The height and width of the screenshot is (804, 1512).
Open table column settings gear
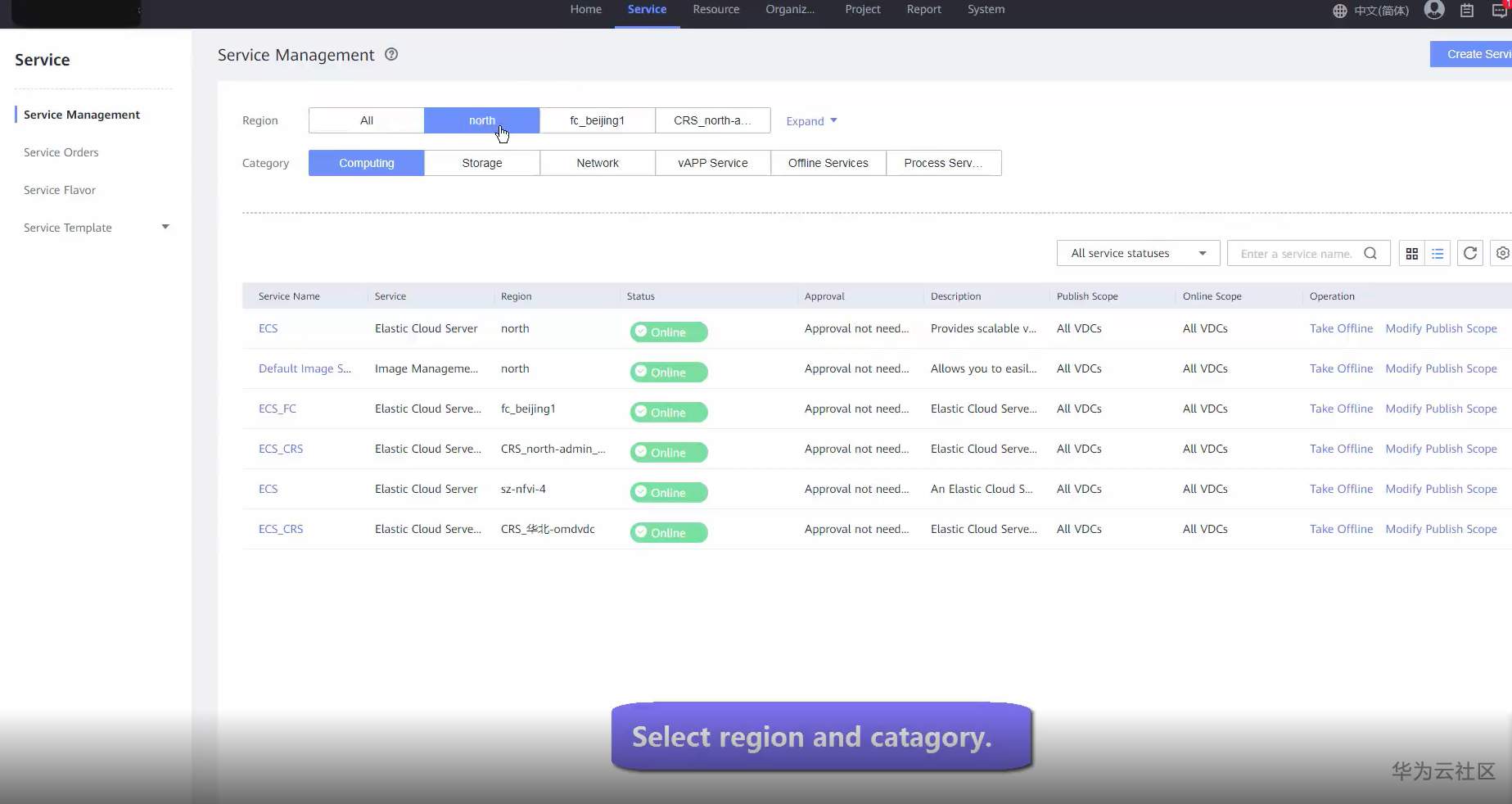point(1502,254)
